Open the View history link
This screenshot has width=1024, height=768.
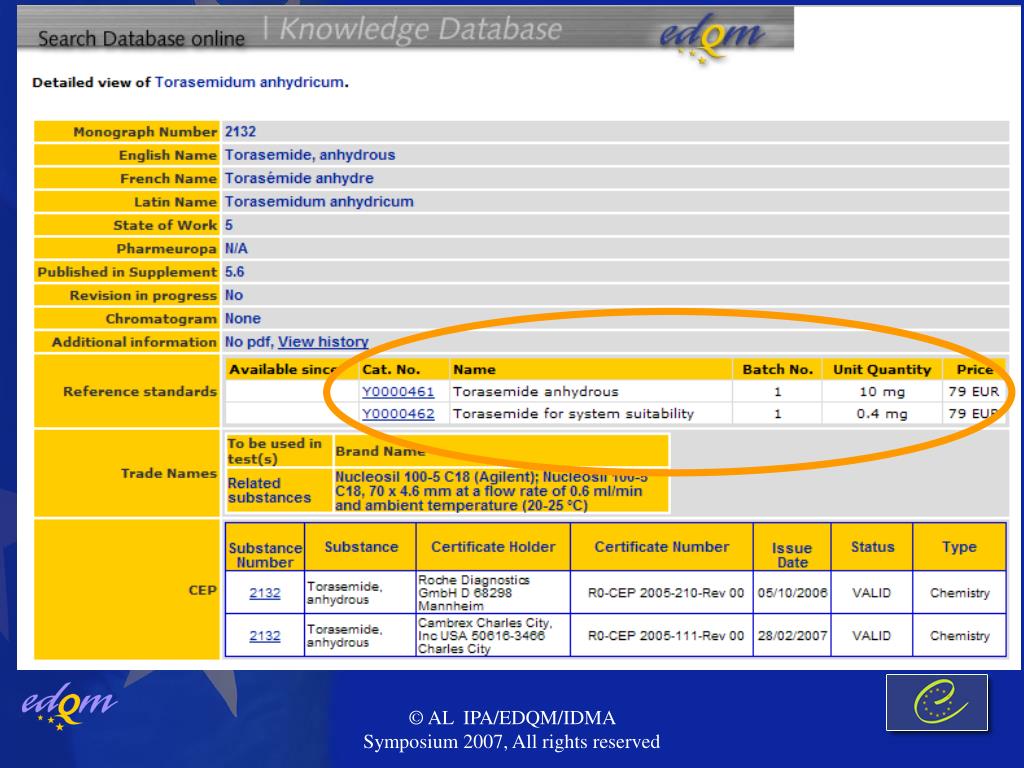323,342
